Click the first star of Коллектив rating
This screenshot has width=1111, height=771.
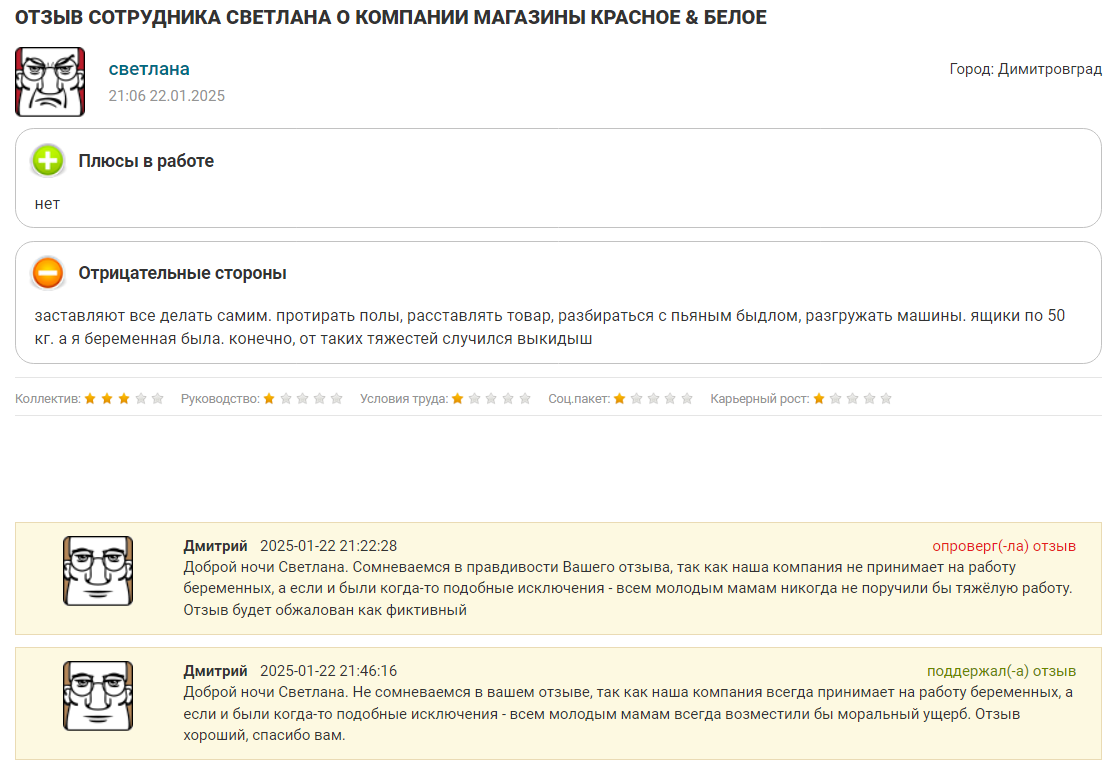click(90, 398)
